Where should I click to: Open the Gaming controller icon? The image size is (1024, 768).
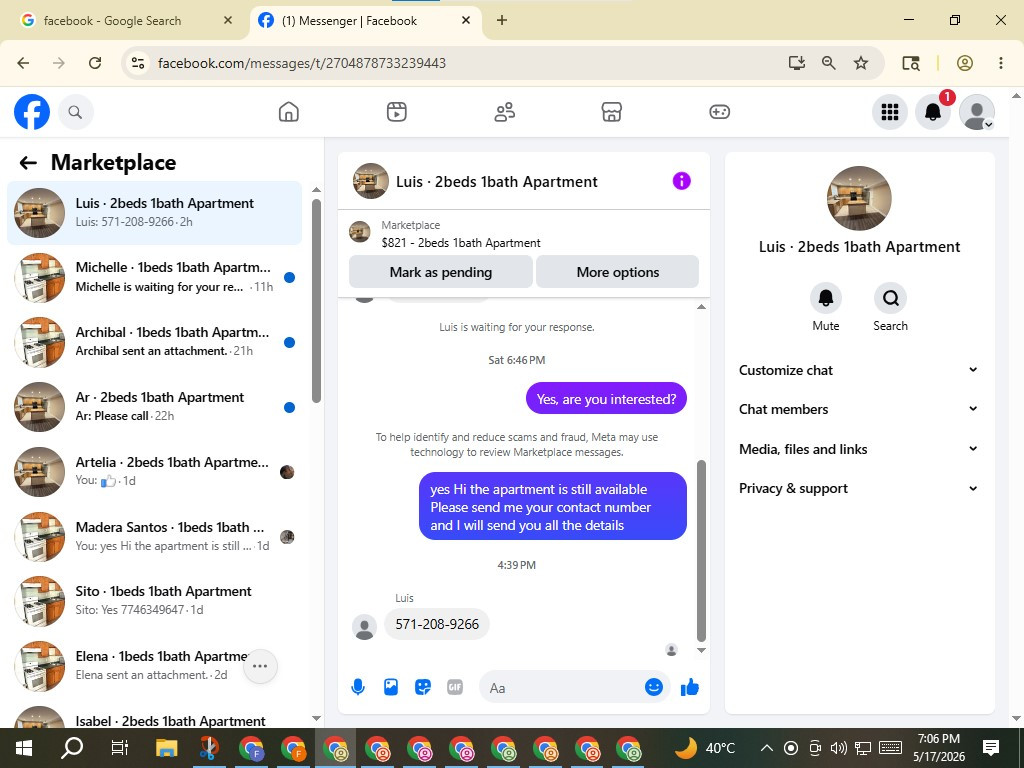(x=720, y=112)
